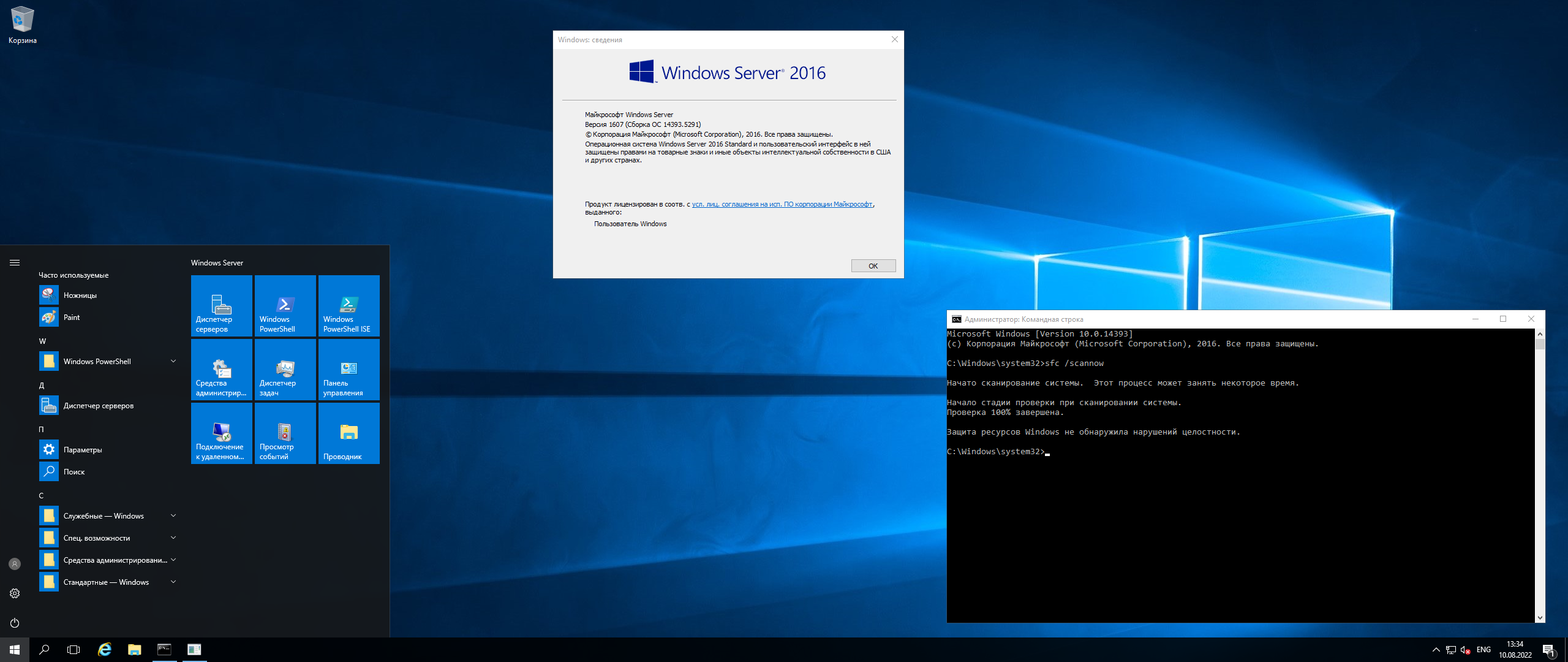Expand the Спец. возможности folder

[109, 538]
